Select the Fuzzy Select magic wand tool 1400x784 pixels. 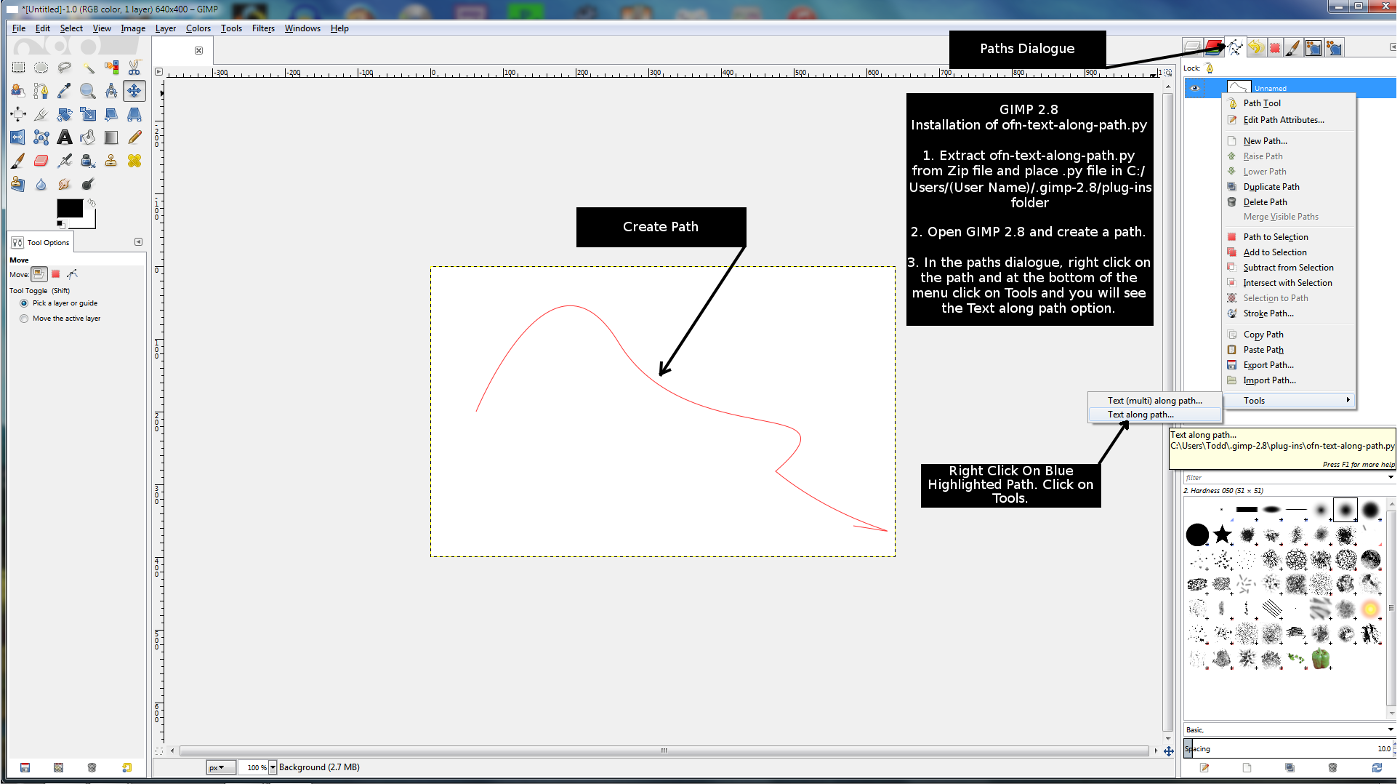point(87,67)
